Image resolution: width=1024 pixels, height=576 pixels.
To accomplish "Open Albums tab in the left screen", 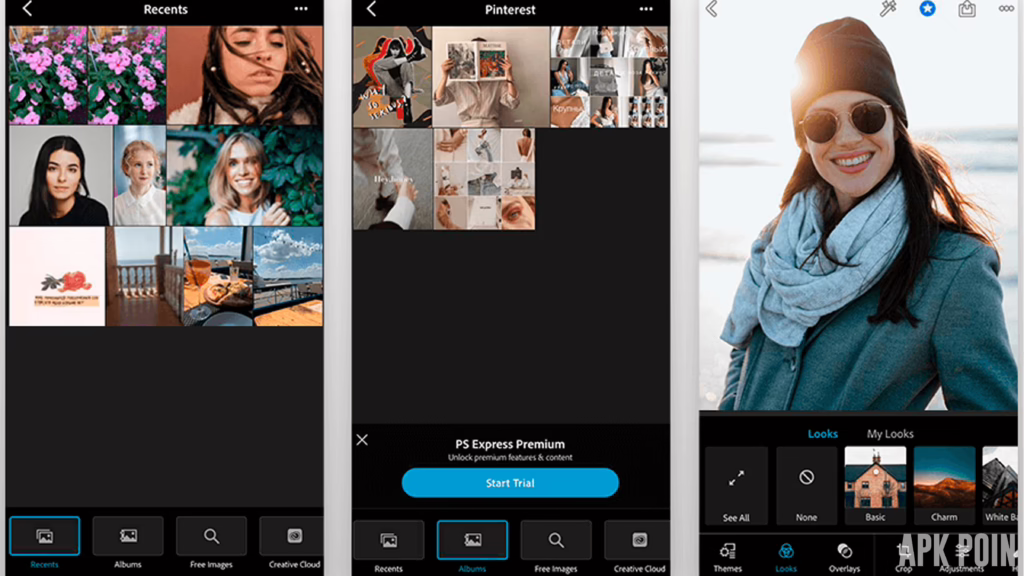I will click(x=128, y=542).
